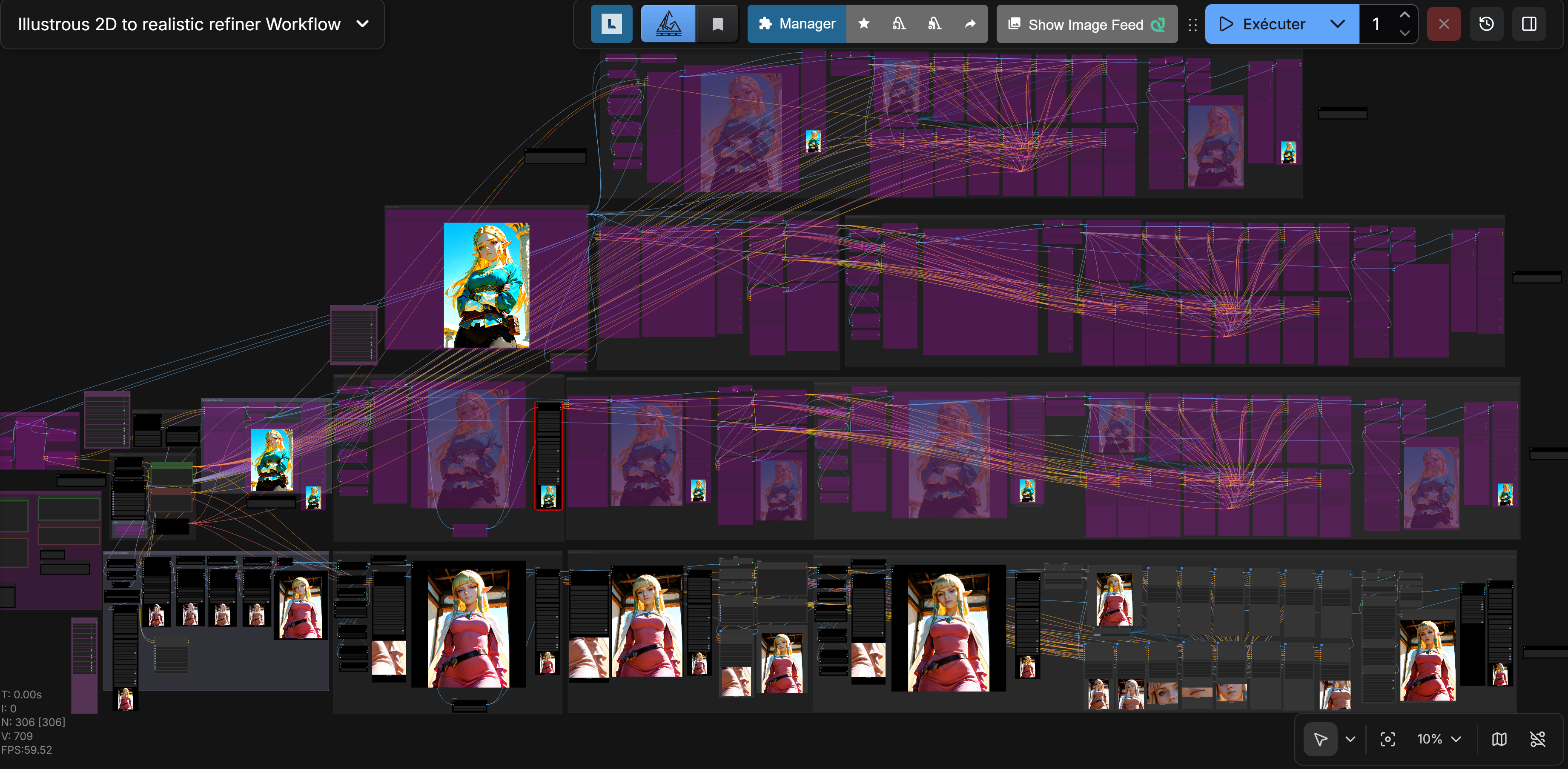1568x769 pixels.
Task: Click the share arrow icon beside Manager
Action: (970, 24)
